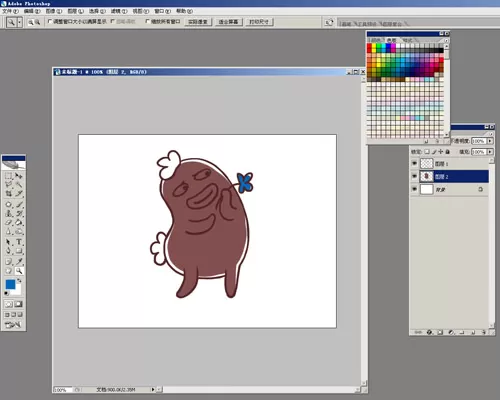Open document status bar info arrow
This screenshot has width=500, height=400.
pos(153,389)
